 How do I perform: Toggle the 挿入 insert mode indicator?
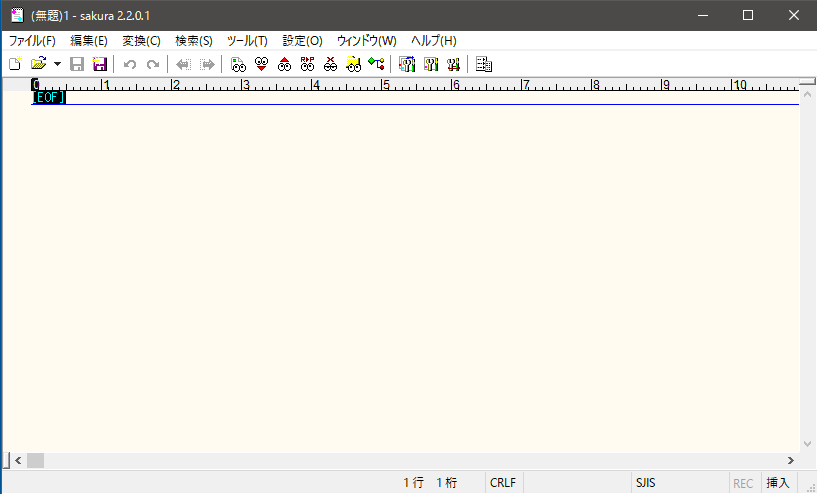[x=778, y=483]
